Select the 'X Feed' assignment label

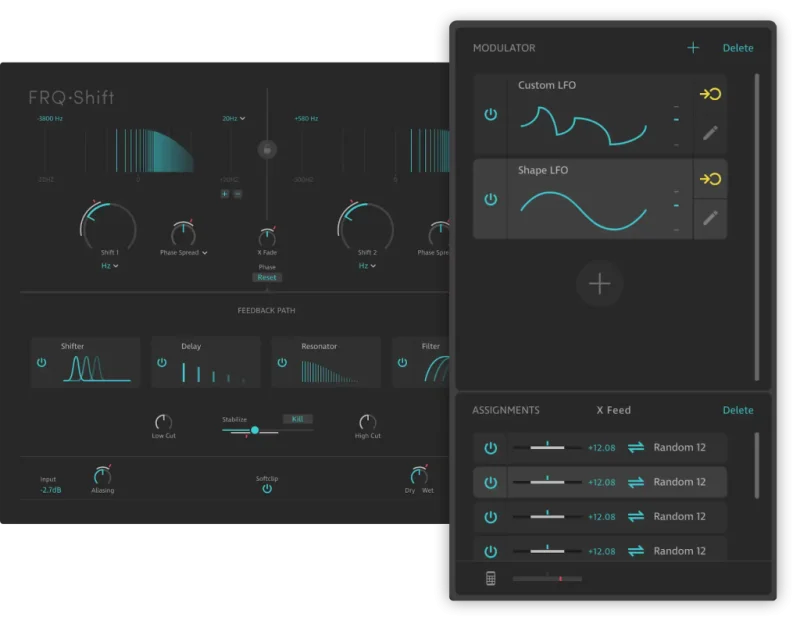tap(613, 410)
